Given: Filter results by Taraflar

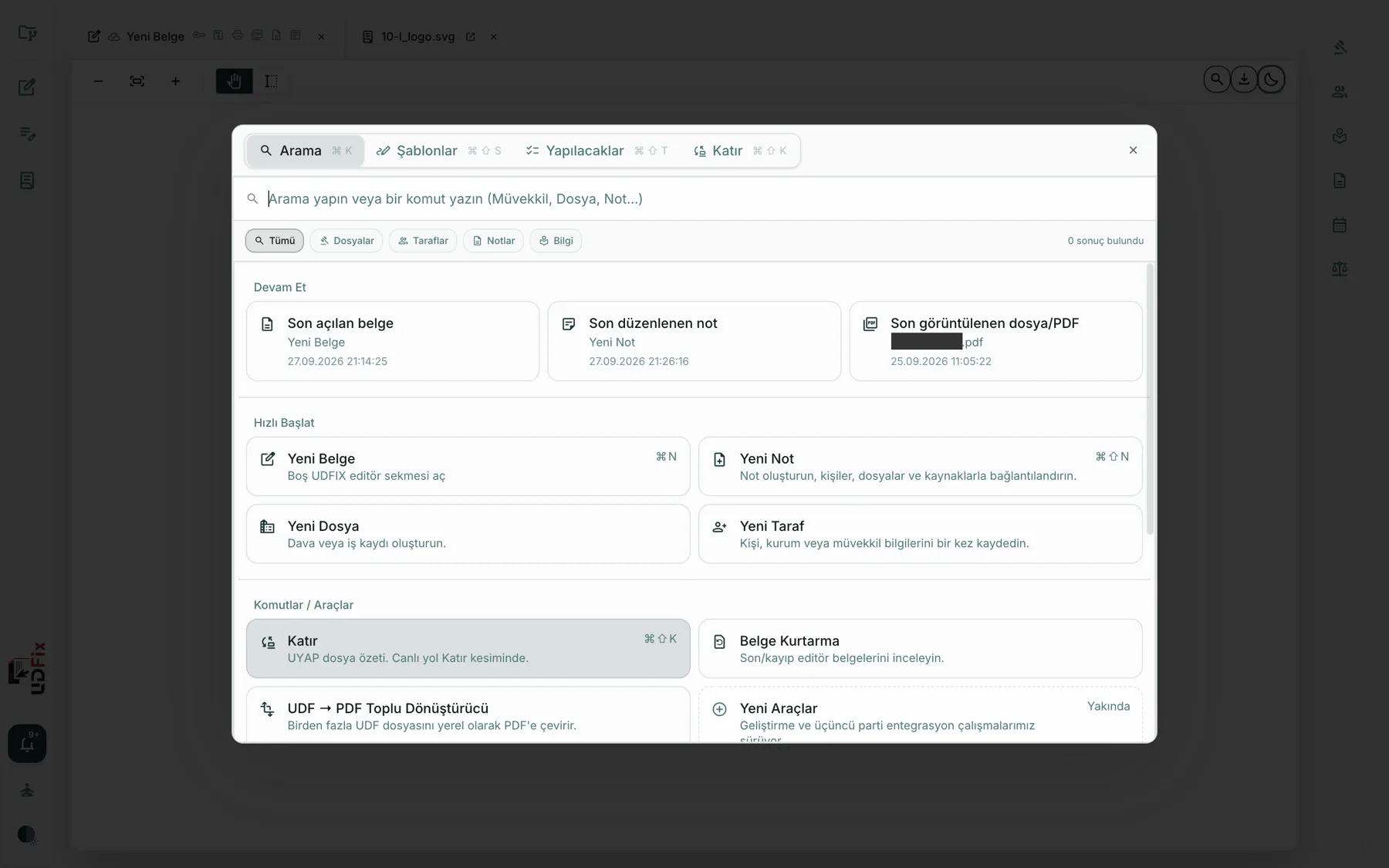Looking at the screenshot, I should click(423, 241).
